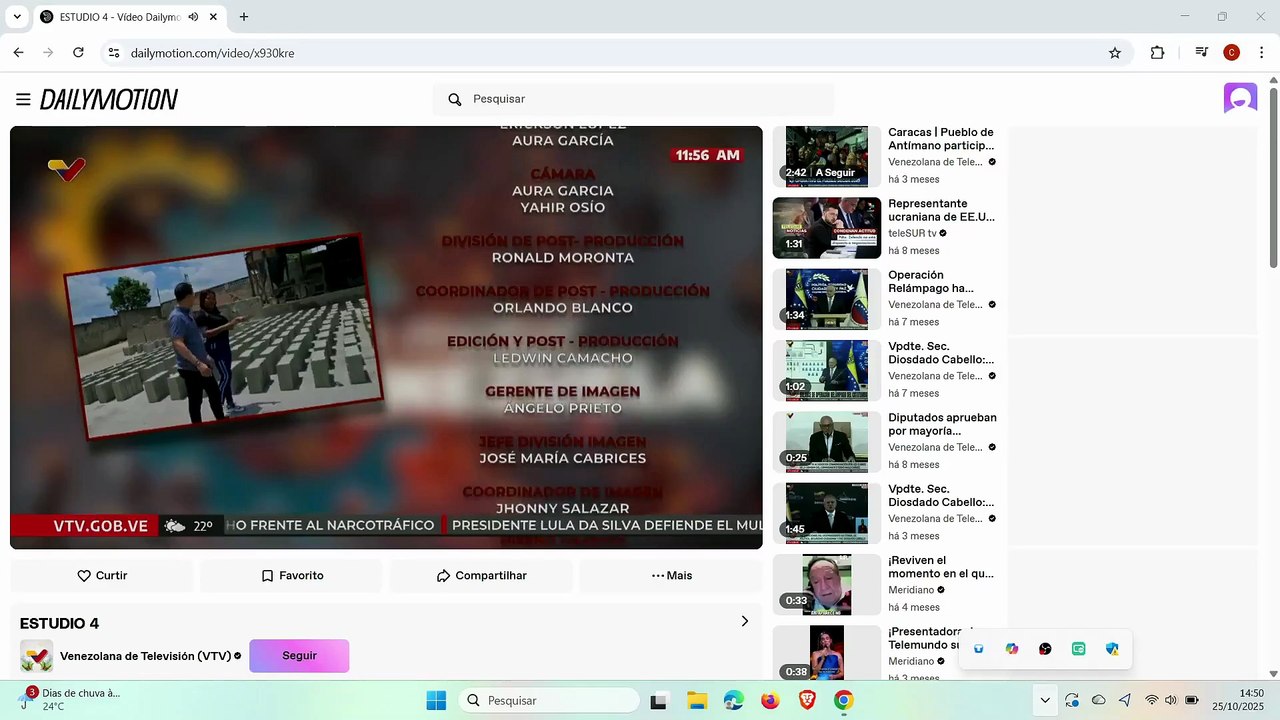Click the VTV channel avatar
Screen dimensions: 1280x720
37,656
